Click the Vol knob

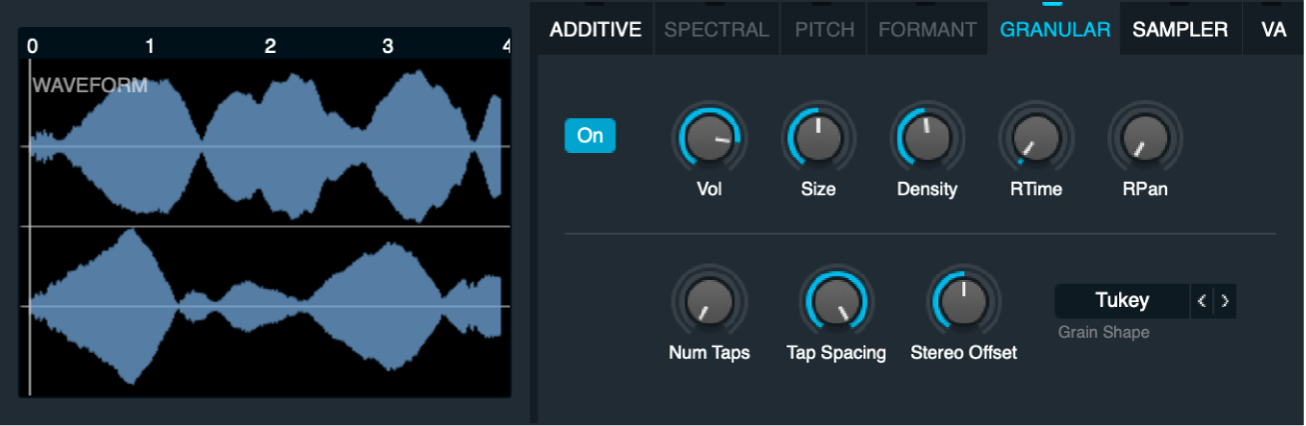(709, 139)
